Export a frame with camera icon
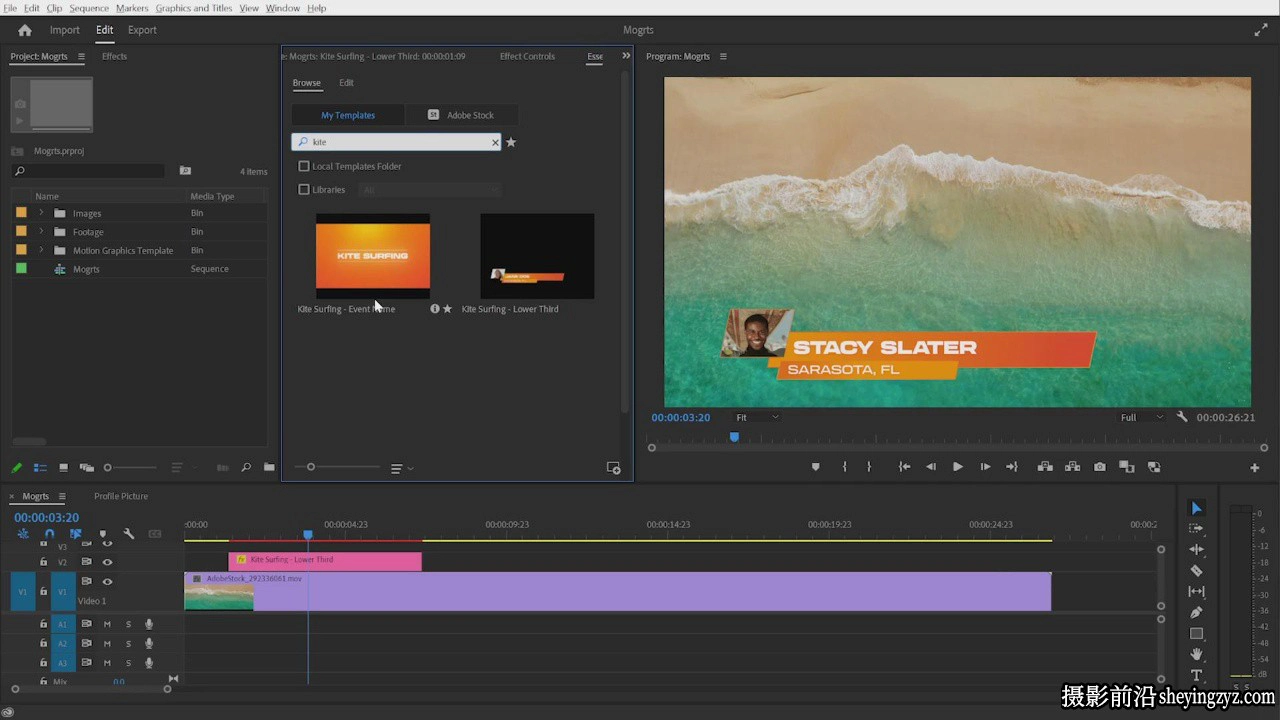The width and height of the screenshot is (1280, 720). point(1100,467)
